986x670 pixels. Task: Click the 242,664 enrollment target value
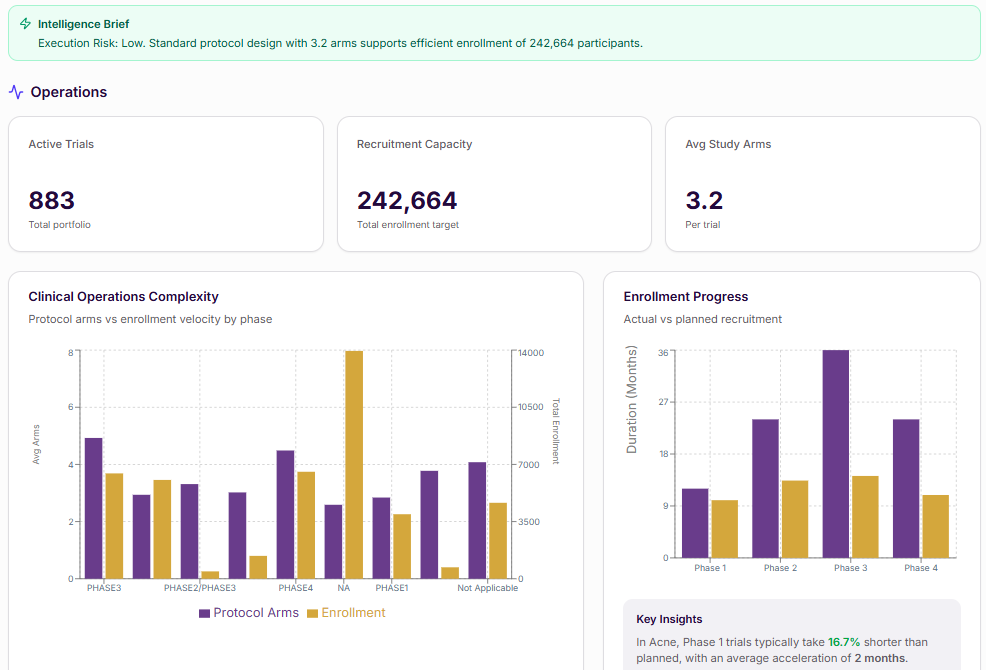coord(407,201)
